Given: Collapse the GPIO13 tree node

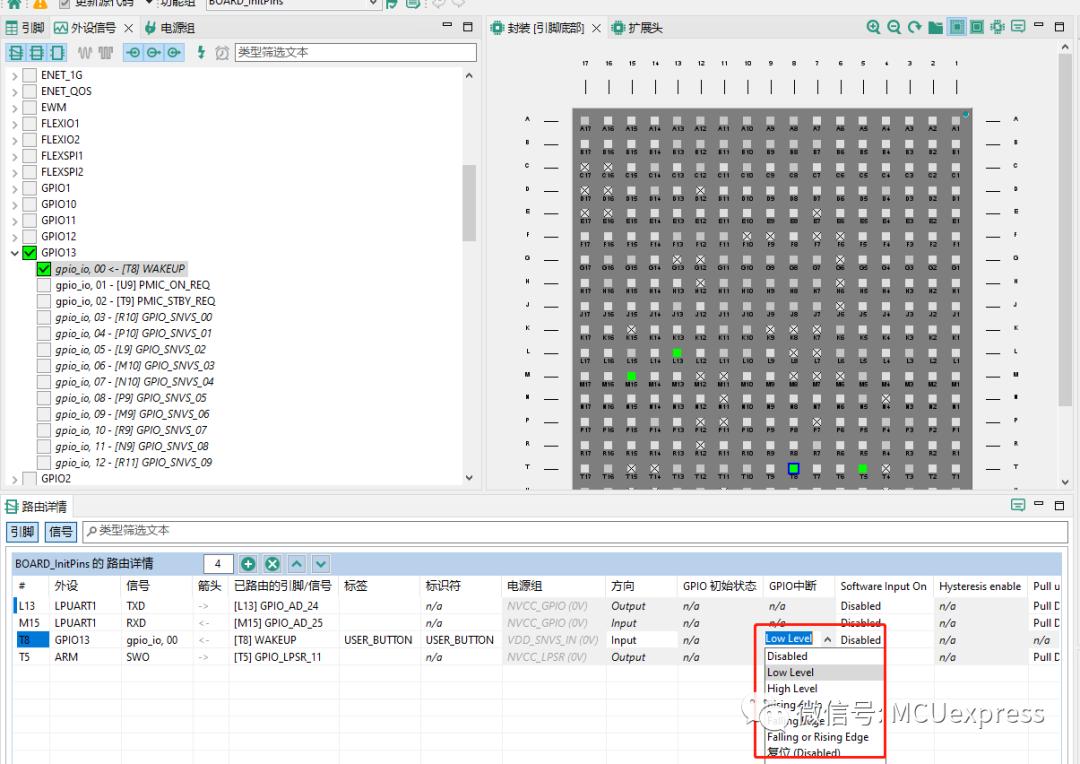Looking at the screenshot, I should (14, 253).
